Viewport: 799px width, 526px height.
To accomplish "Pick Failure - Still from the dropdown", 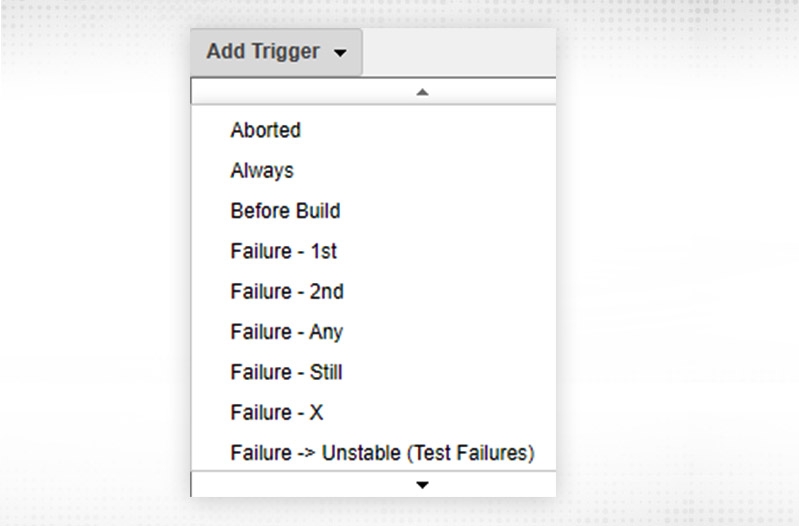I will [x=286, y=372].
